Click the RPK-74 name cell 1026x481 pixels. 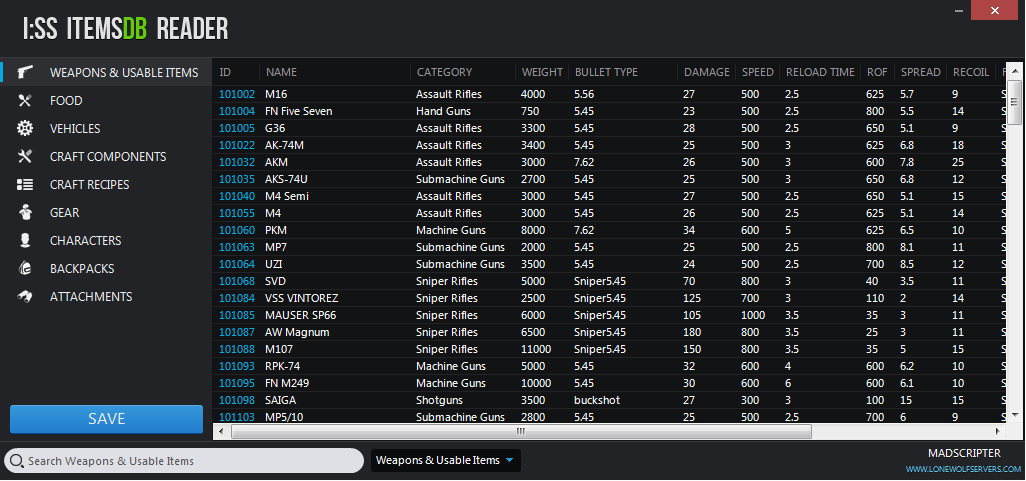(283, 366)
